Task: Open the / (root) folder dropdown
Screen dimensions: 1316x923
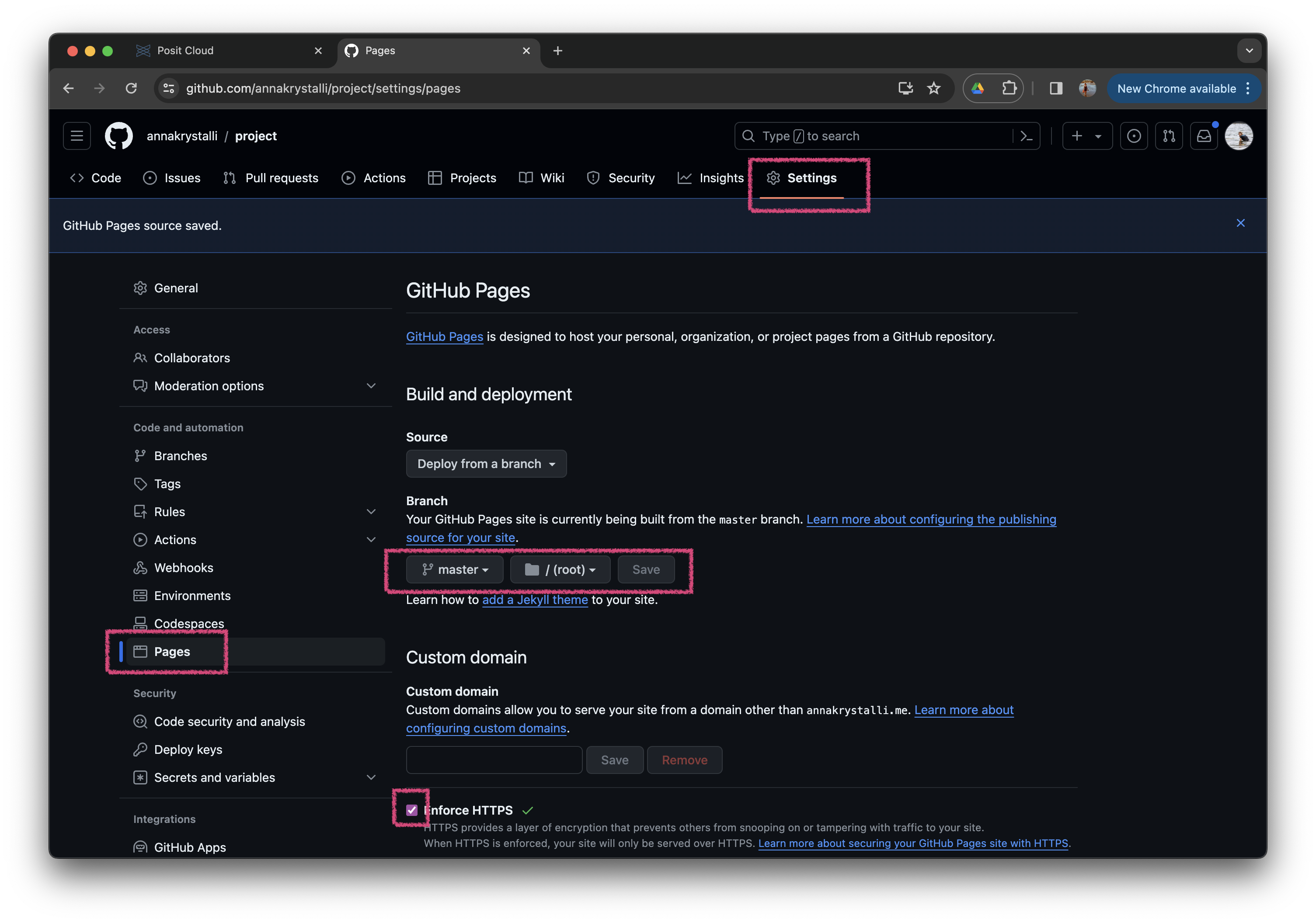Action: point(560,570)
